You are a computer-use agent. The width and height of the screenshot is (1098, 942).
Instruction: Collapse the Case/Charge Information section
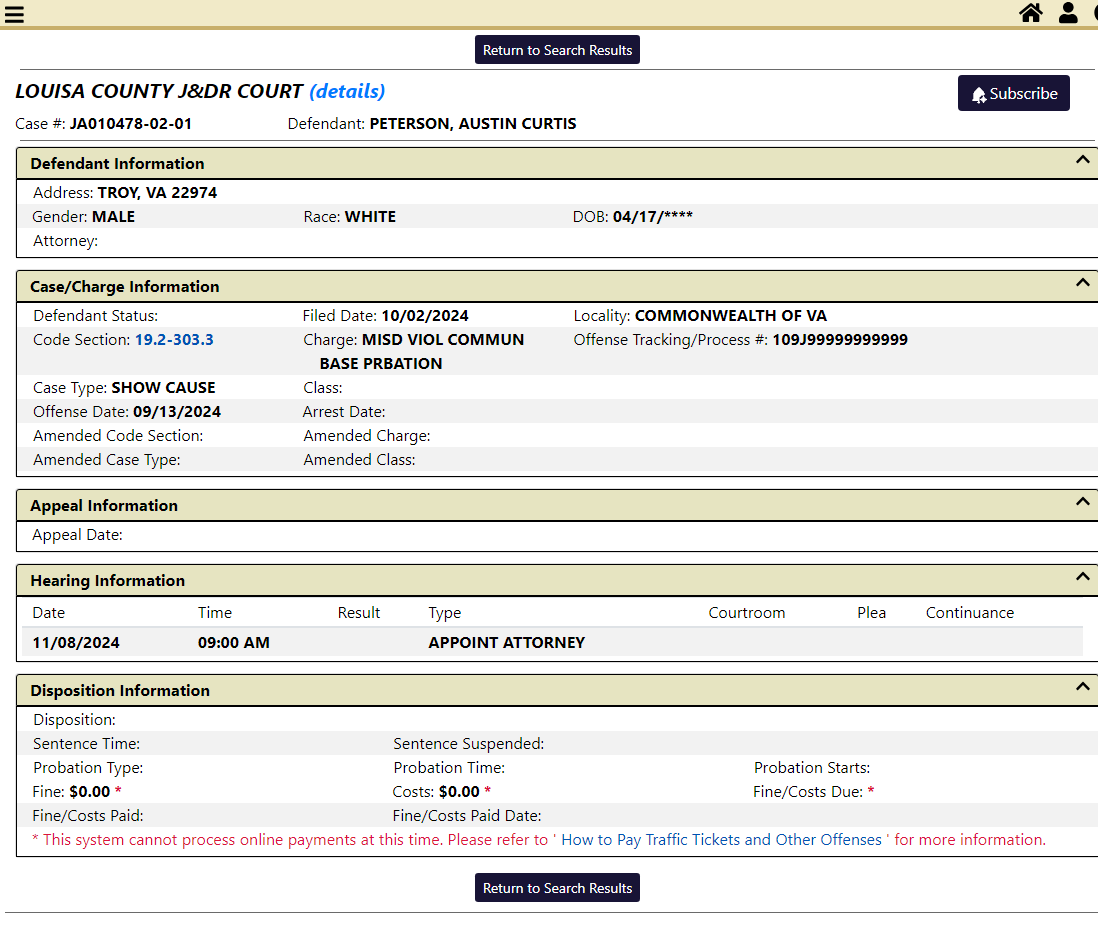[1082, 283]
